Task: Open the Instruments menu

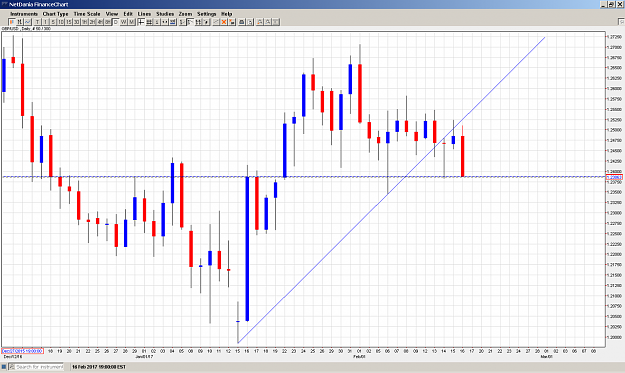Action: pos(24,14)
